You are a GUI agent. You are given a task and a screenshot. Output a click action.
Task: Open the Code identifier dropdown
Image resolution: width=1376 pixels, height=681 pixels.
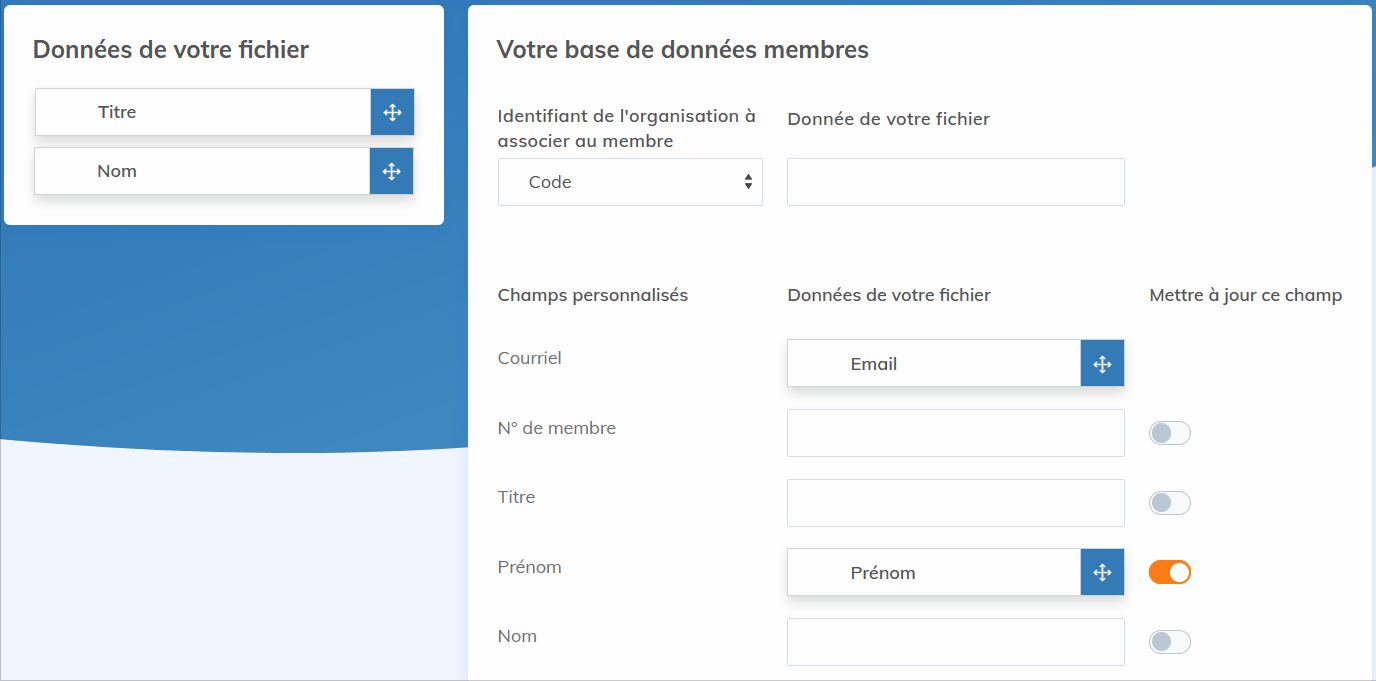point(630,182)
